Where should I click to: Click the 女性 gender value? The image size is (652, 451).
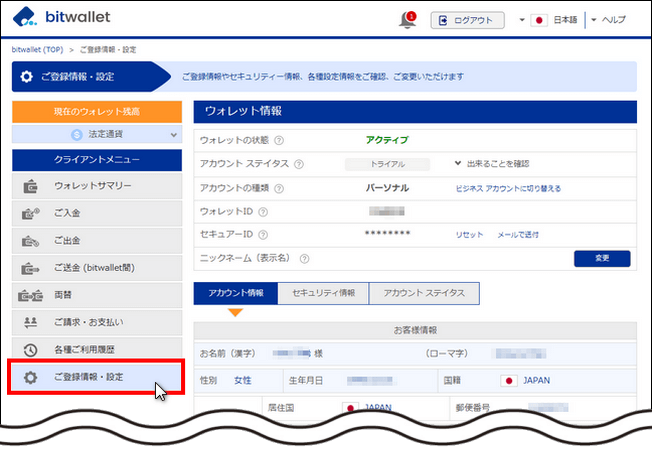click(x=242, y=380)
